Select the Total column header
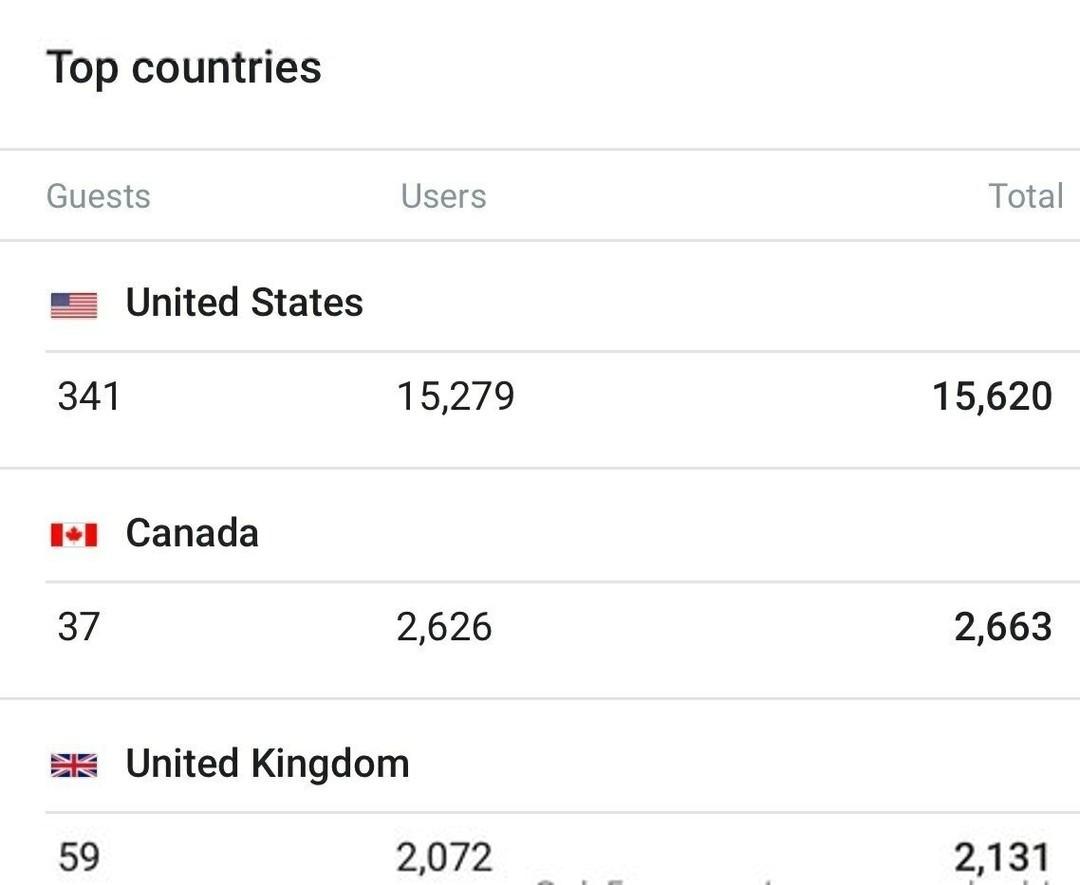 coord(1026,196)
